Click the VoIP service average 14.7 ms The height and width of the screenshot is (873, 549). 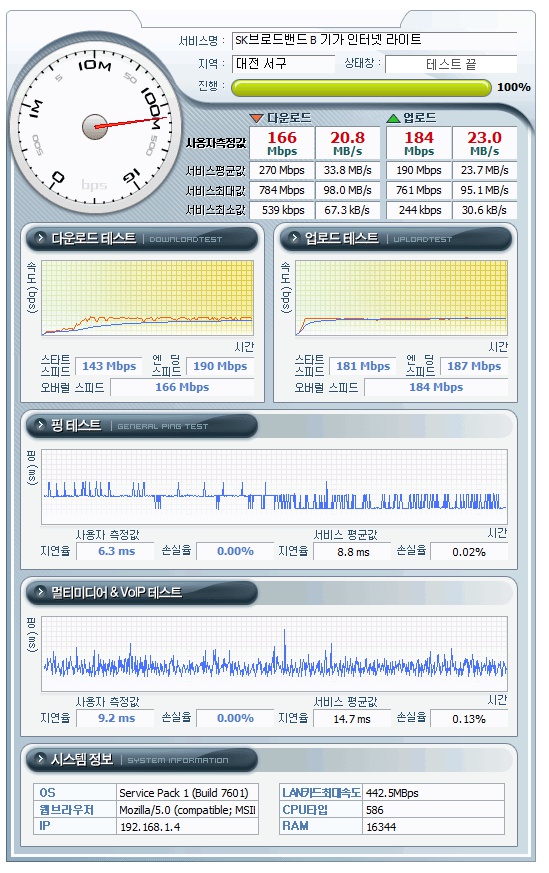[351, 719]
